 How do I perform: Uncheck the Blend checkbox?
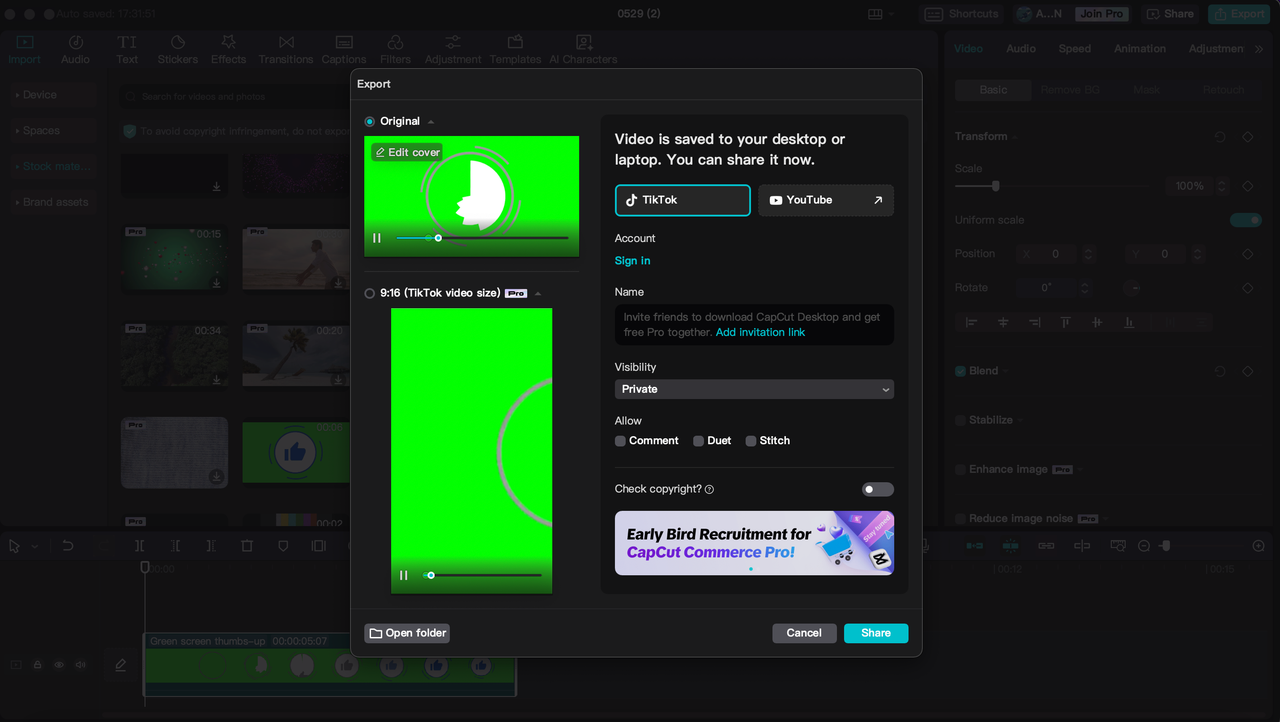tap(961, 371)
